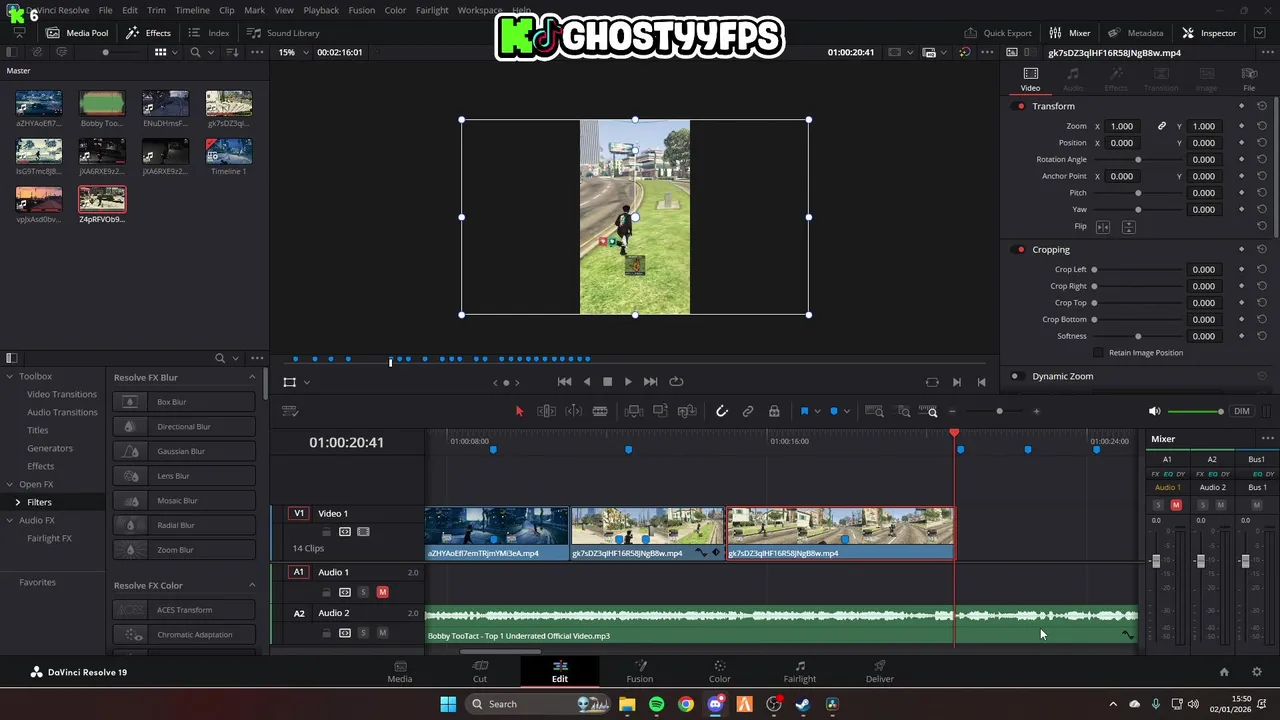Click the Stop button in viewer
The width and height of the screenshot is (1280, 720).
(607, 382)
